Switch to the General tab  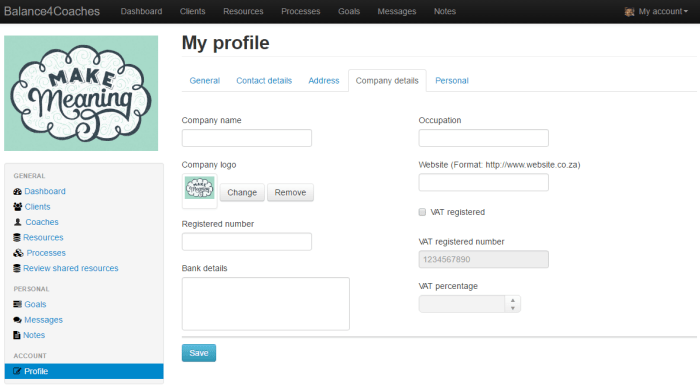204,81
